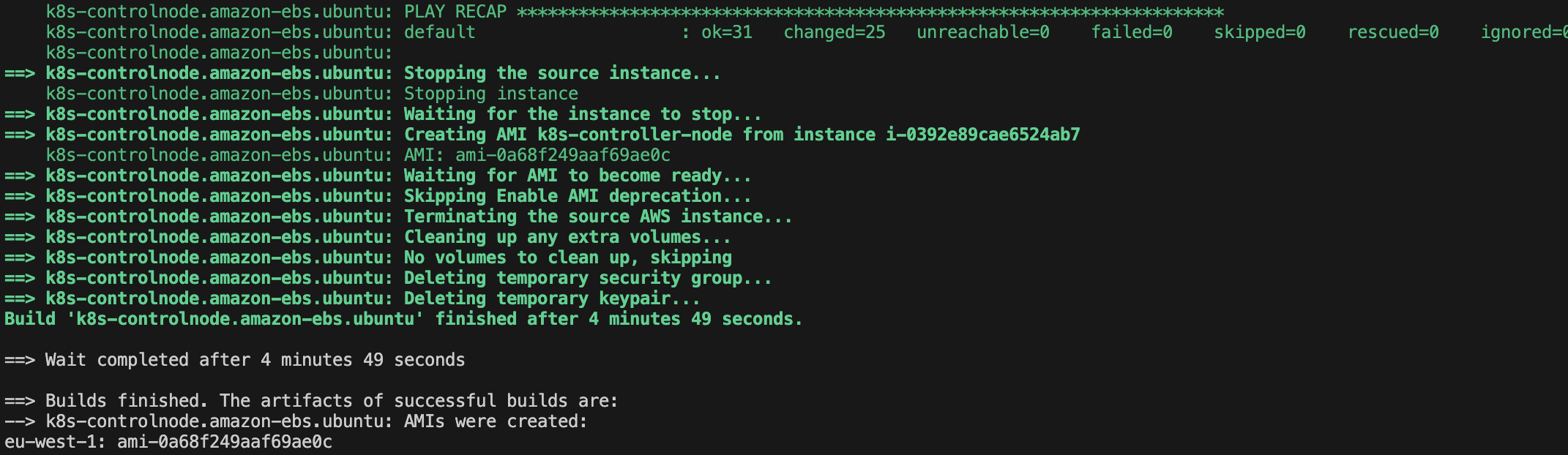Click the 'Skipping Enable AMI deprecation...' line

(577, 196)
